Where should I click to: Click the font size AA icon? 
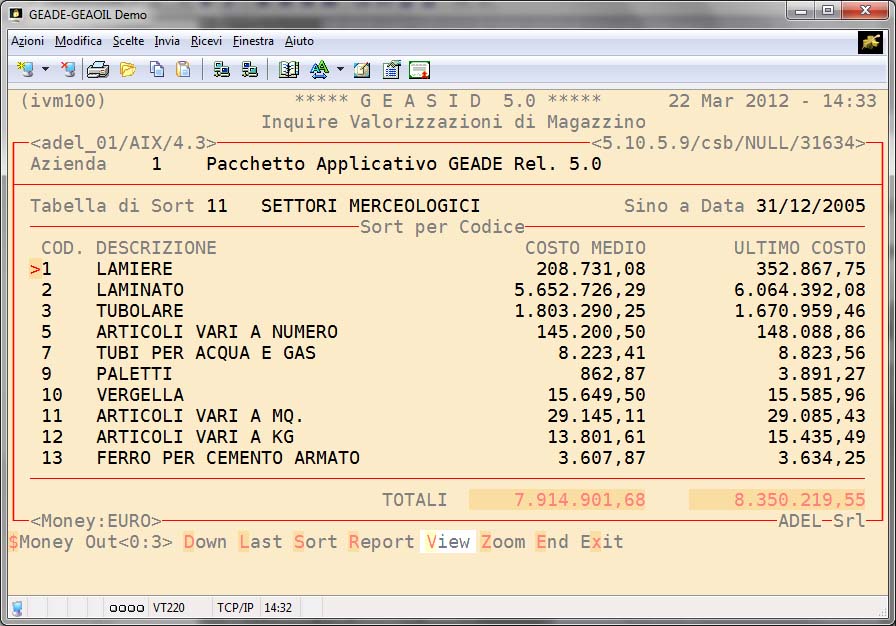click(319, 69)
